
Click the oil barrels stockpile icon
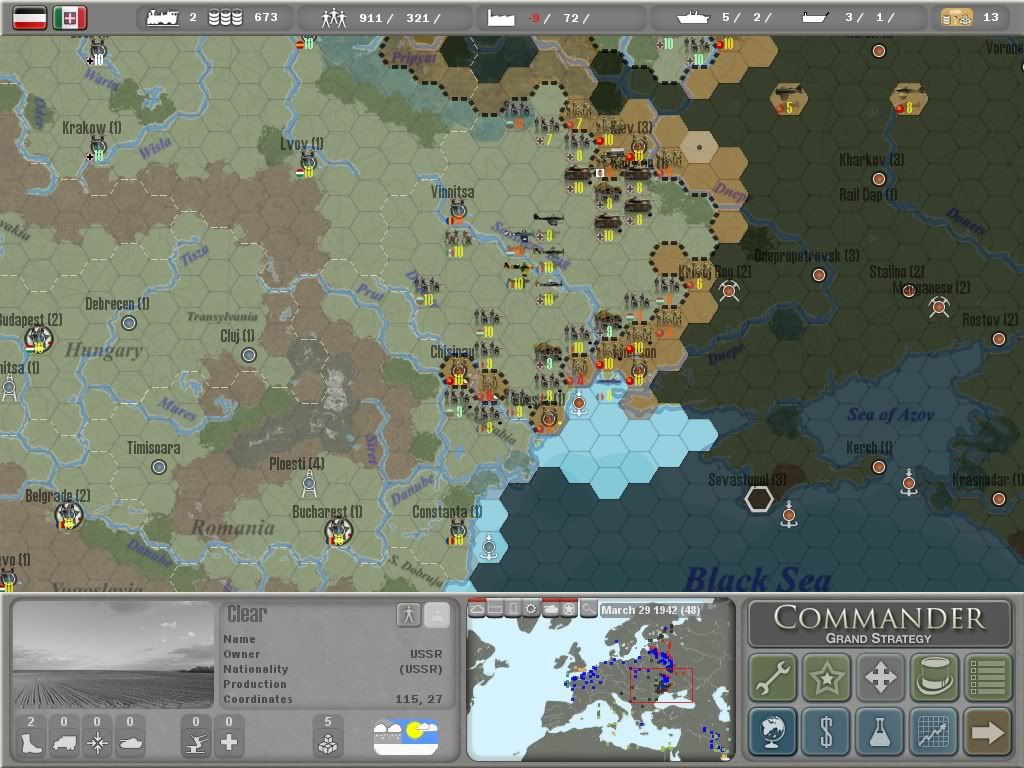tap(225, 18)
